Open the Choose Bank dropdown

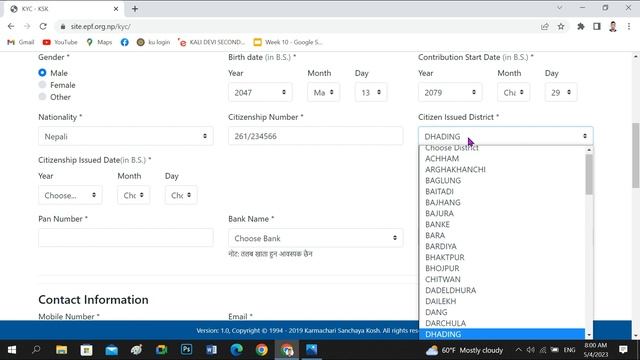(x=316, y=238)
